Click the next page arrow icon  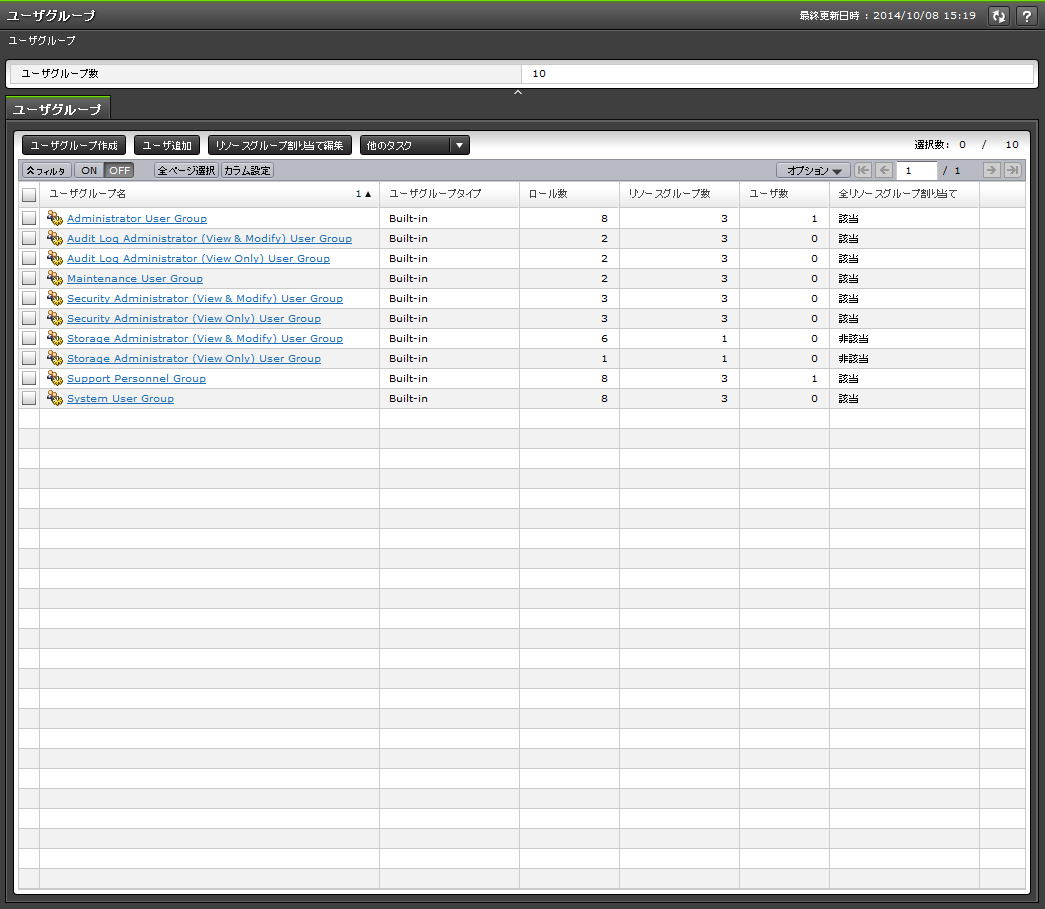click(x=991, y=170)
